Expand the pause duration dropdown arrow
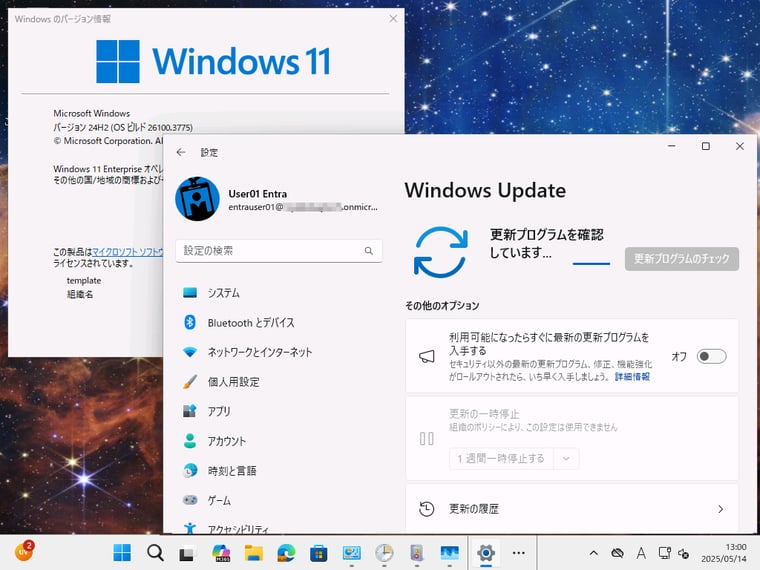 point(566,458)
